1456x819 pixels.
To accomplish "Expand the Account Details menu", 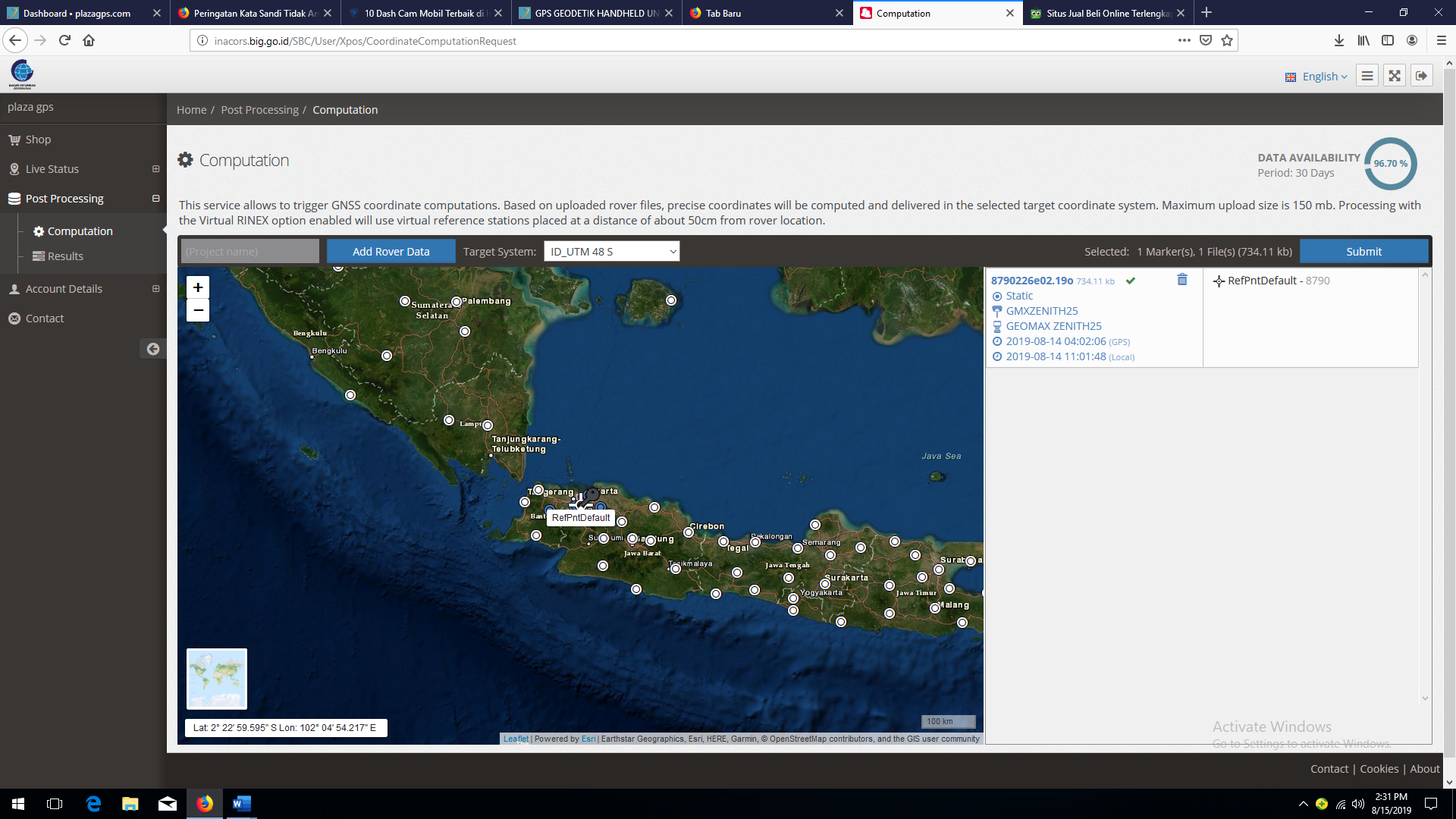I will [x=155, y=289].
